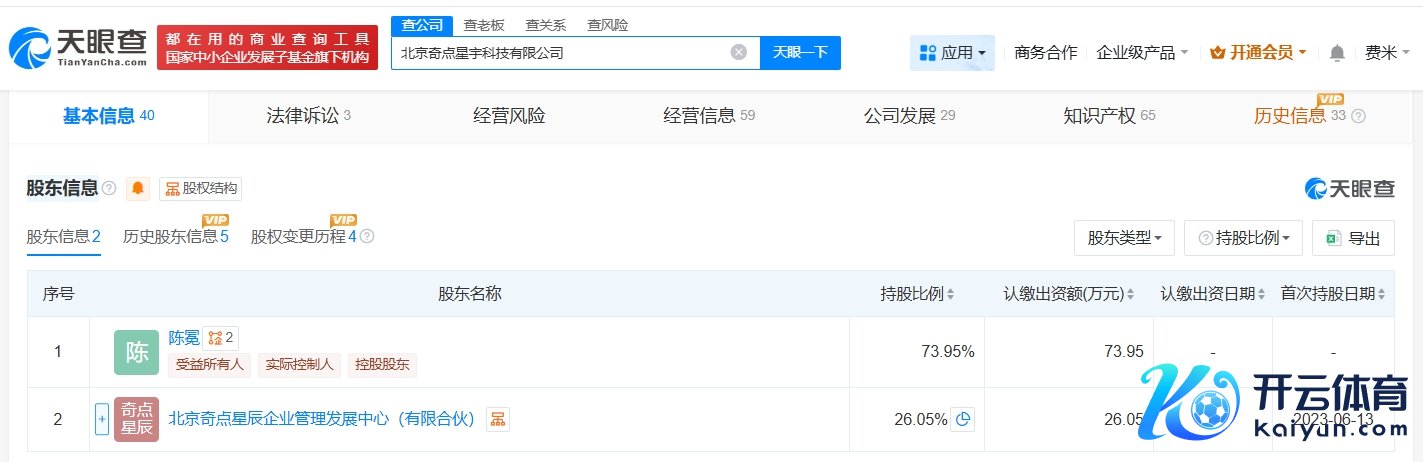Open the 股东类型 dropdown filter
Screen dimensions: 1423x462
click(1124, 238)
